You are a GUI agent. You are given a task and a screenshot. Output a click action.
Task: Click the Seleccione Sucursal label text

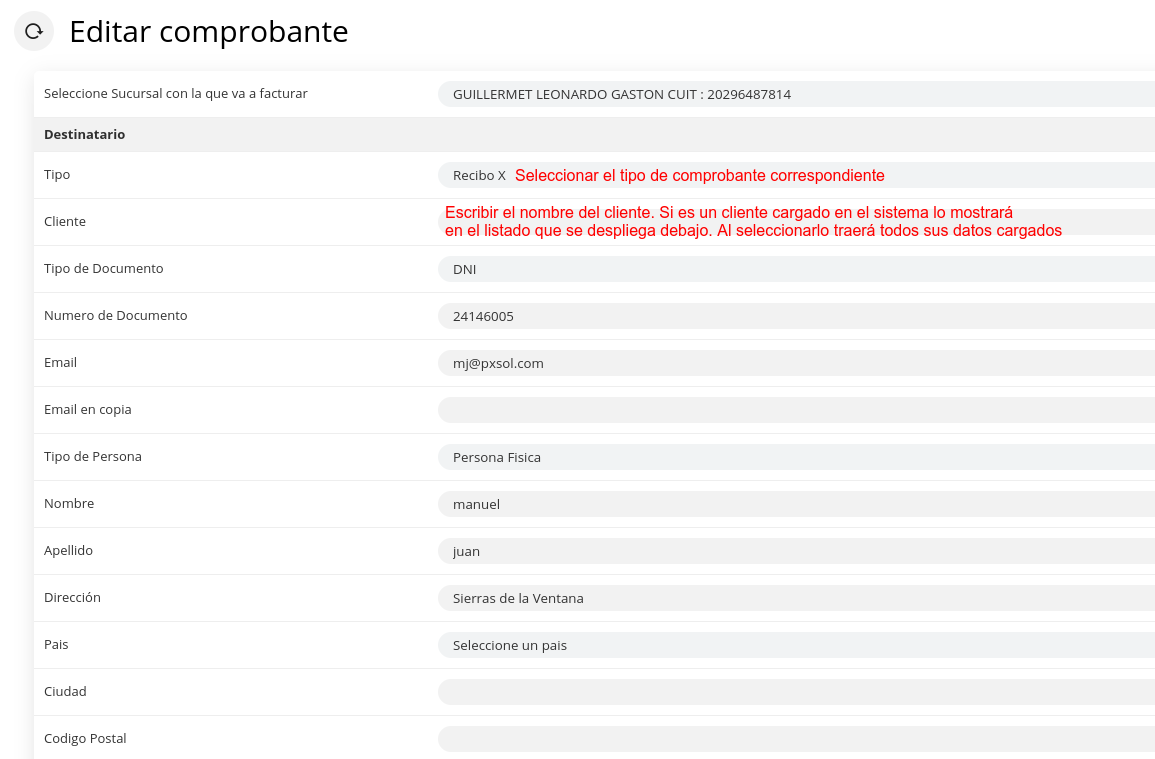point(176,93)
